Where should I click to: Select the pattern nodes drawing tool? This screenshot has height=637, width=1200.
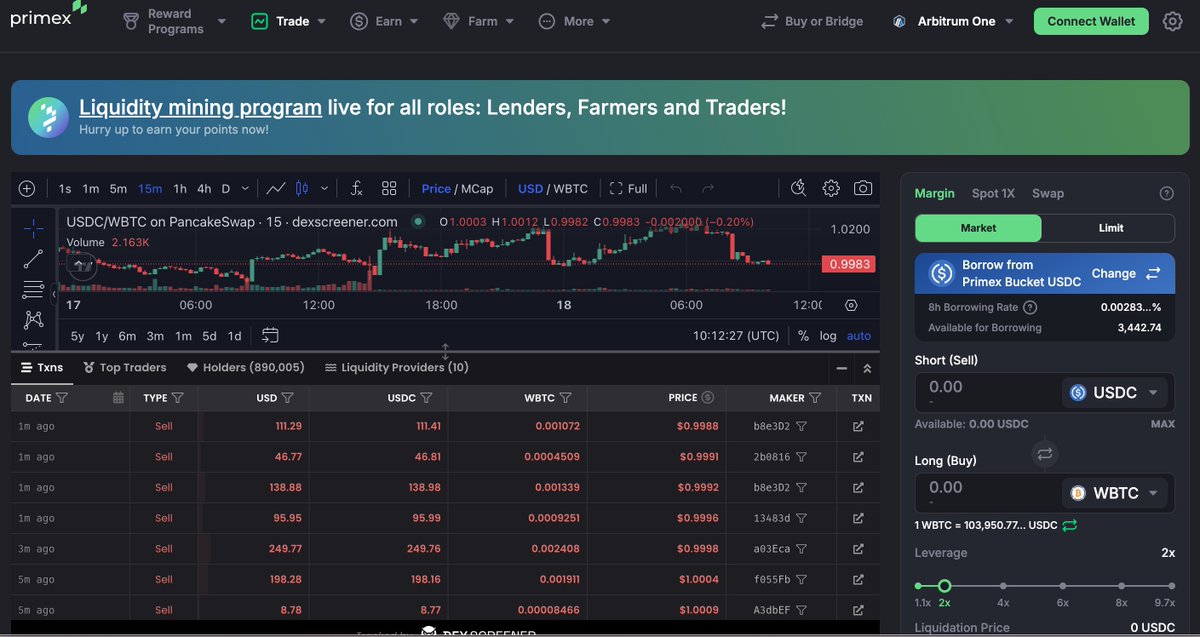(x=33, y=320)
